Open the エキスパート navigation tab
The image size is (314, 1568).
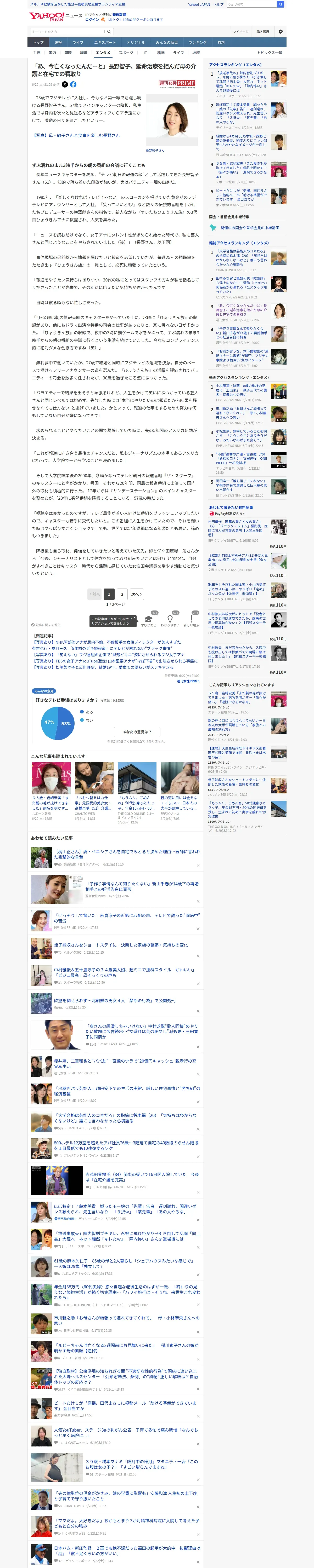pyautogui.click(x=105, y=43)
